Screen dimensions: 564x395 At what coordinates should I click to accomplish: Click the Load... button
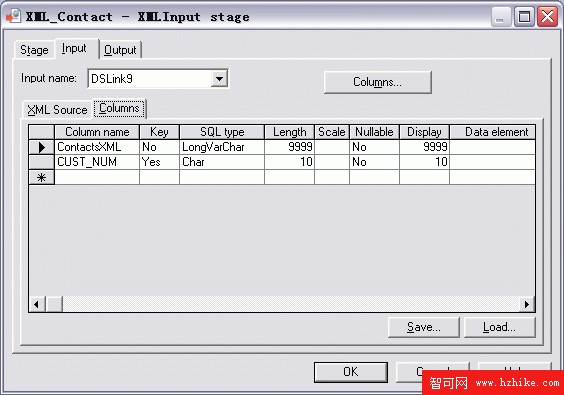(x=499, y=327)
